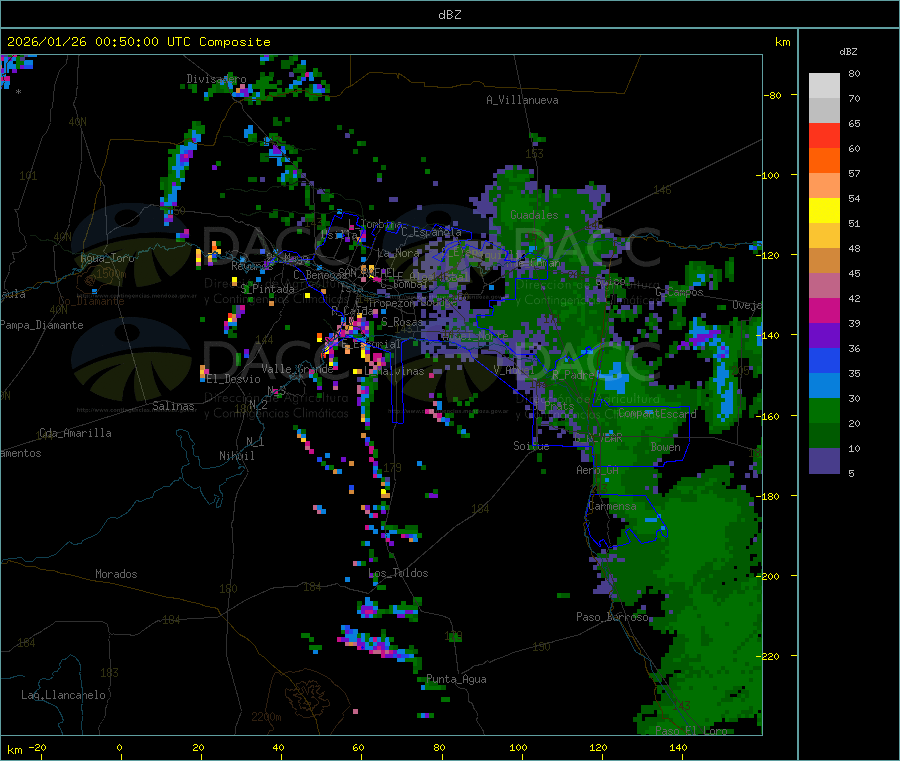Click the Soitue map label
The height and width of the screenshot is (761, 900).
click(531, 446)
